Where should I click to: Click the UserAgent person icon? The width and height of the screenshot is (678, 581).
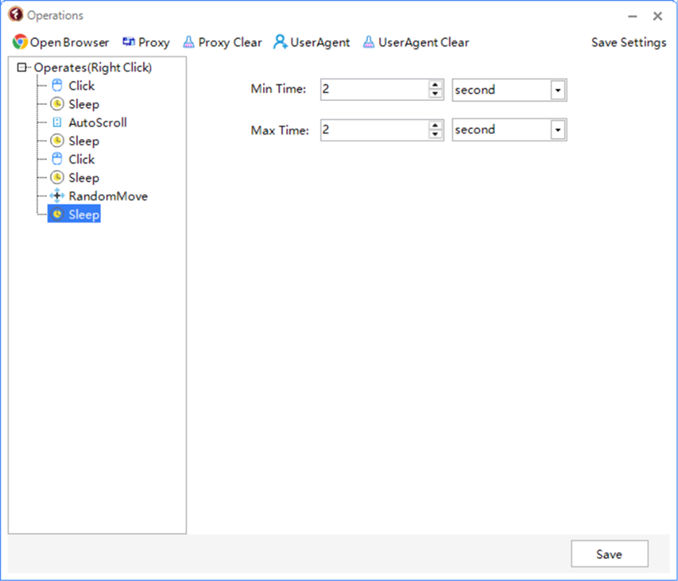(x=280, y=42)
